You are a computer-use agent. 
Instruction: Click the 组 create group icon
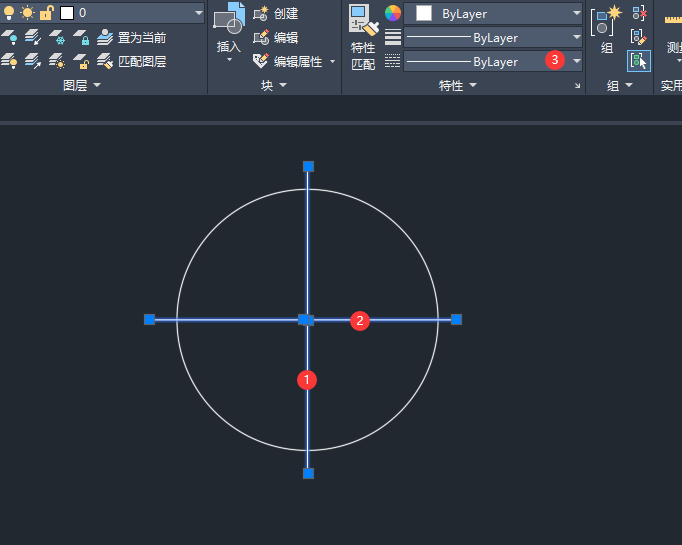(607, 22)
